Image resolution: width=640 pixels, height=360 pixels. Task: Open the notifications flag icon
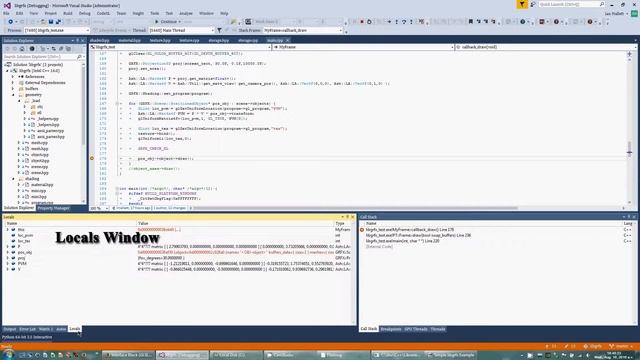click(x=522, y=4)
